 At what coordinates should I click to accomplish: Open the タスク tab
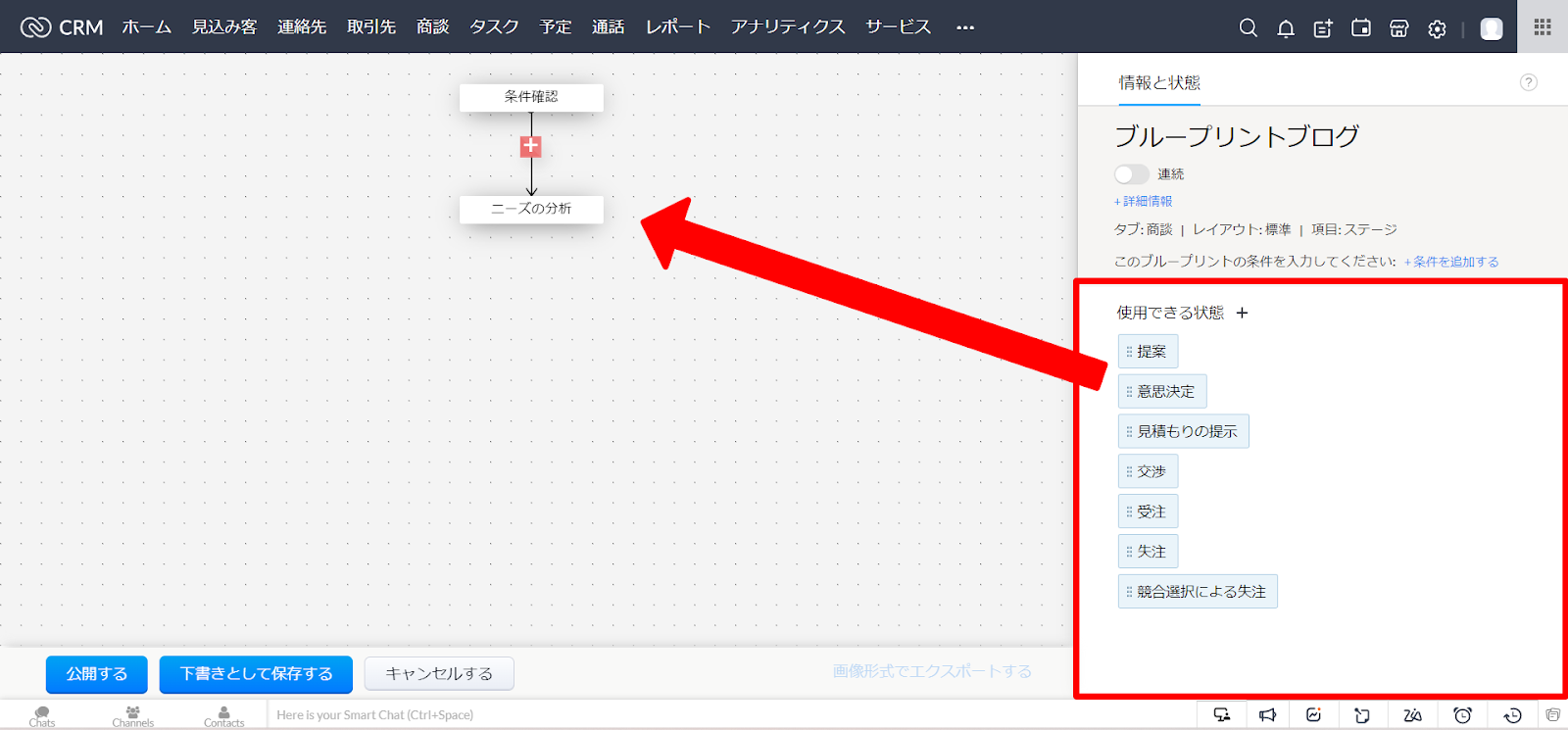point(494,27)
